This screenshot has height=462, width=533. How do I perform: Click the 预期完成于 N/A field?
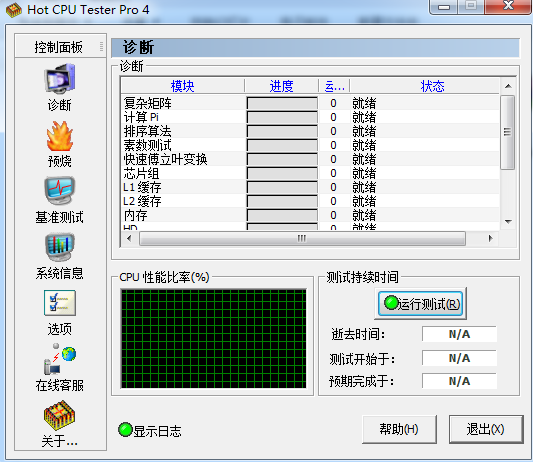tap(459, 381)
